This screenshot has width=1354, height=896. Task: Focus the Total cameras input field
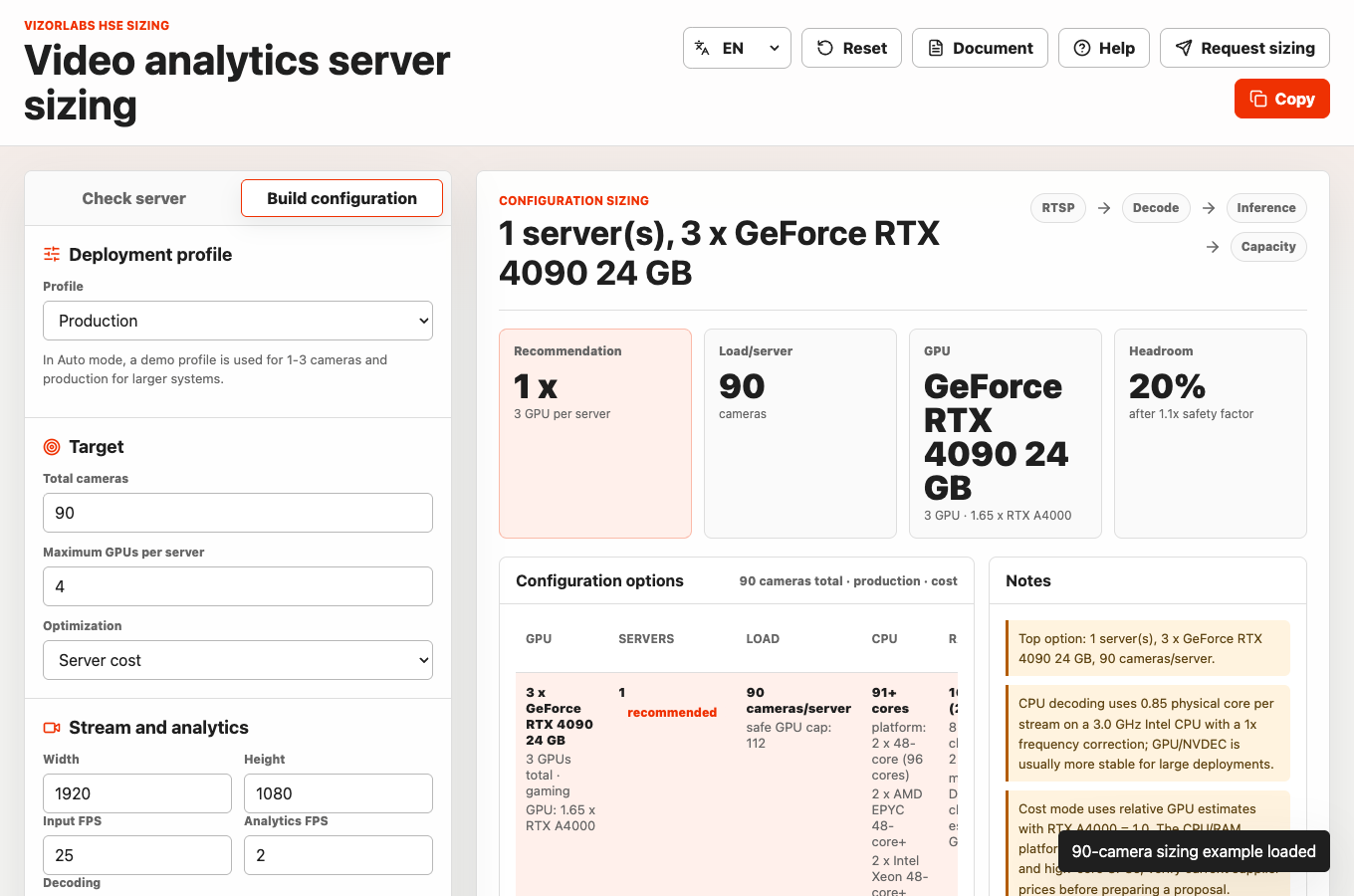click(238, 513)
